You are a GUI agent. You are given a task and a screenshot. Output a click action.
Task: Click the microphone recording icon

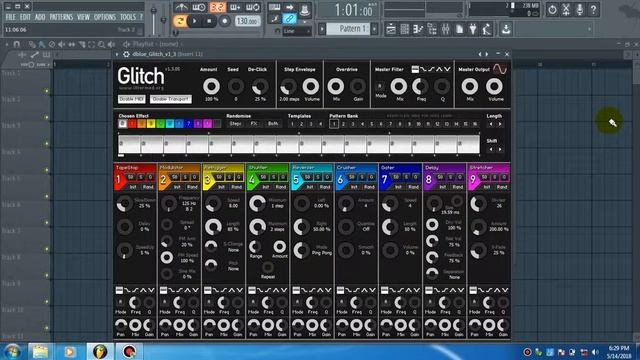tap(580, 9)
